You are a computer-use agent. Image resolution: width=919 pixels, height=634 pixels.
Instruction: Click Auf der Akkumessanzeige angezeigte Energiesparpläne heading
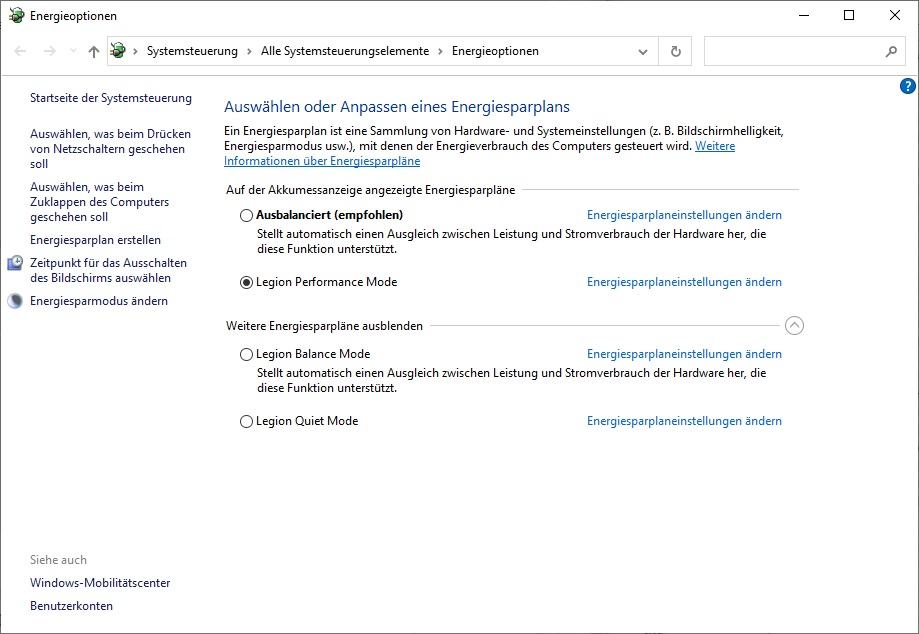coord(370,190)
